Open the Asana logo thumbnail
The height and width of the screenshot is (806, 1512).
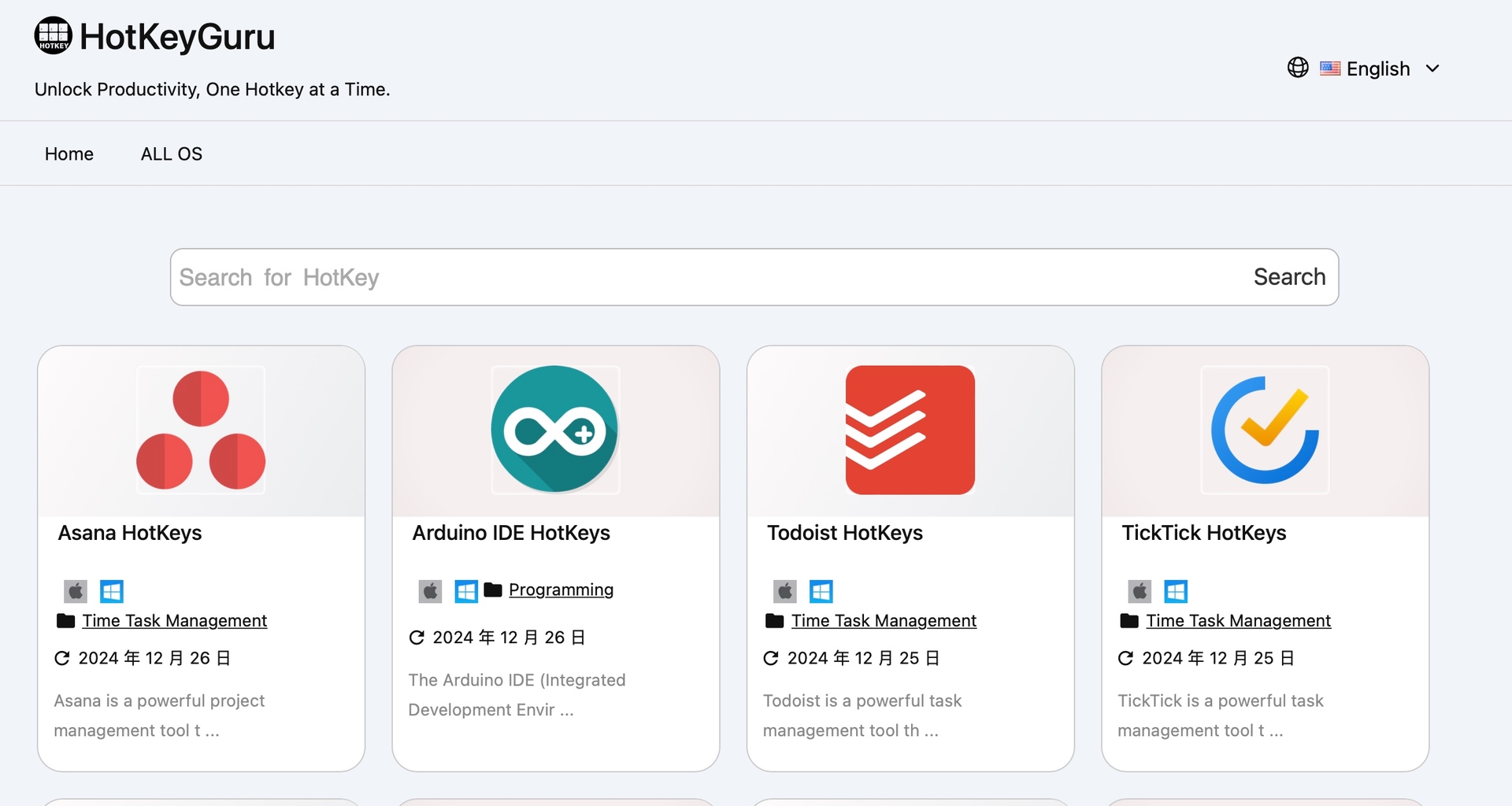(201, 430)
